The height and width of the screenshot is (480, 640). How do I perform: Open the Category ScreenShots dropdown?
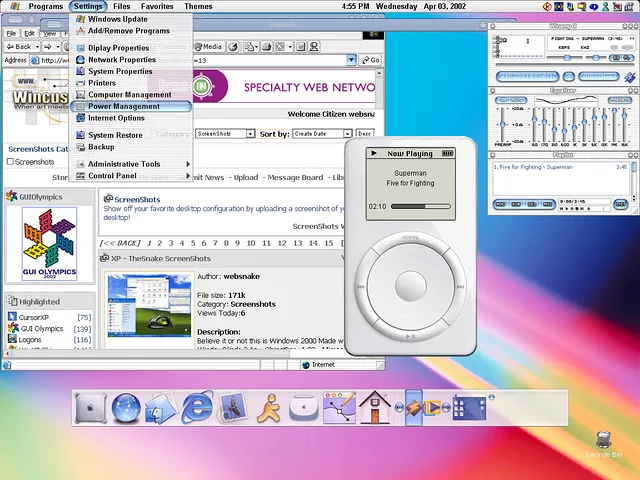pos(225,133)
